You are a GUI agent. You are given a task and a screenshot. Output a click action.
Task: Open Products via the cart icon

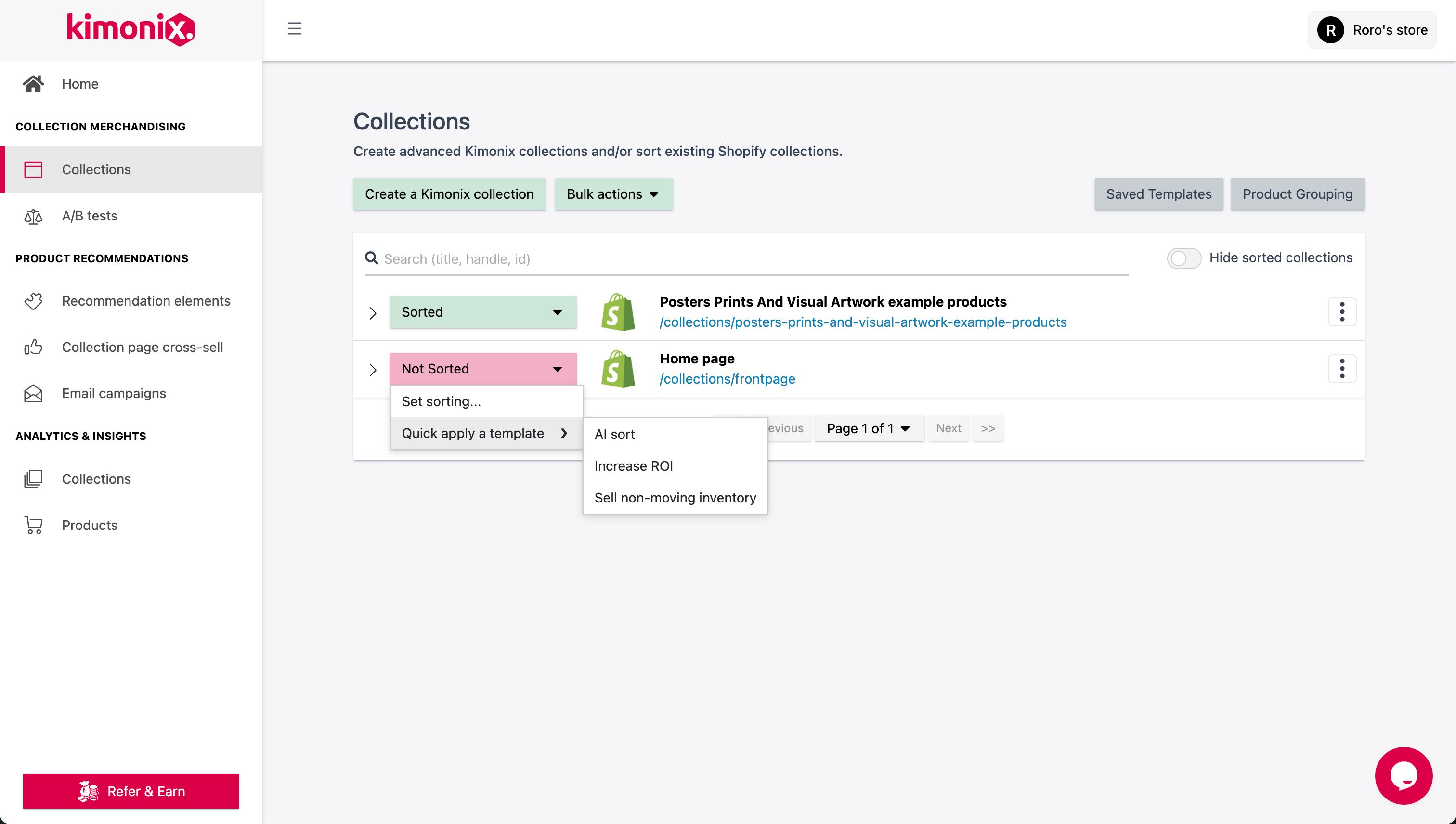tap(33, 525)
